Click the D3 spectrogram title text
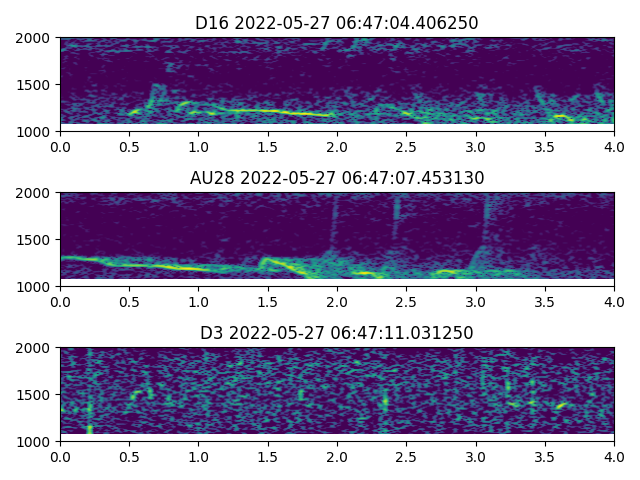 337,333
